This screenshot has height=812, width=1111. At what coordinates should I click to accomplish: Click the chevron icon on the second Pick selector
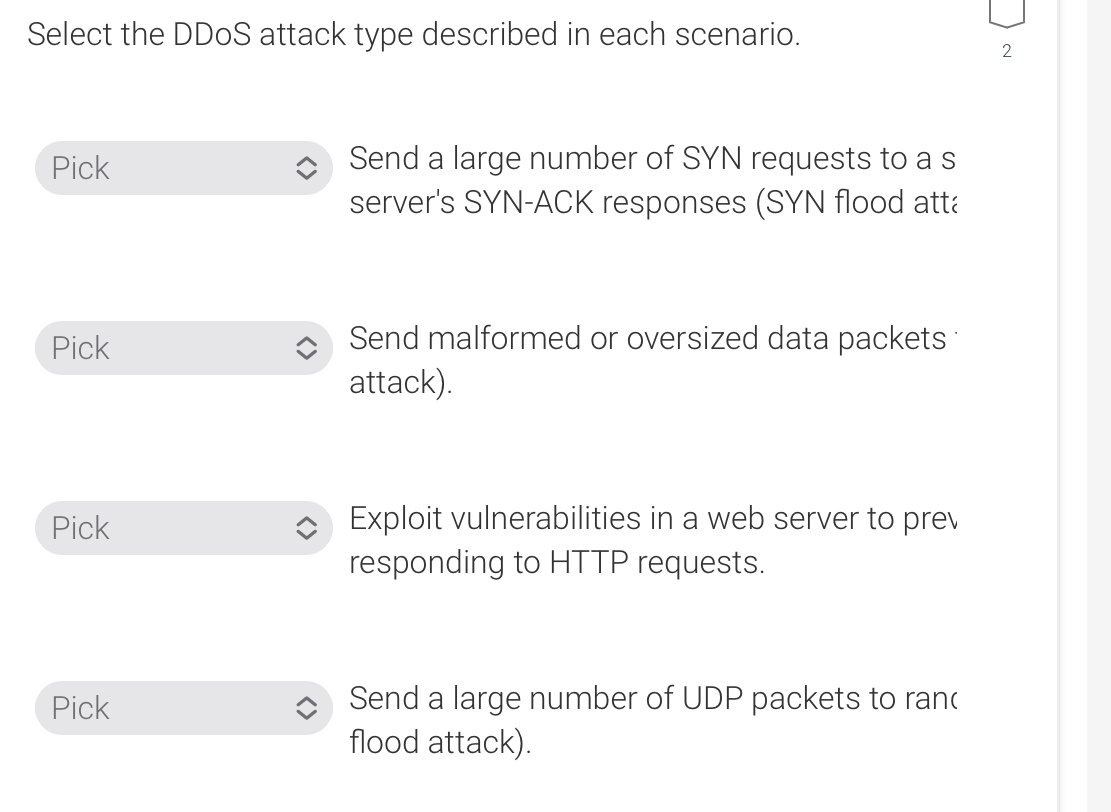[307, 348]
